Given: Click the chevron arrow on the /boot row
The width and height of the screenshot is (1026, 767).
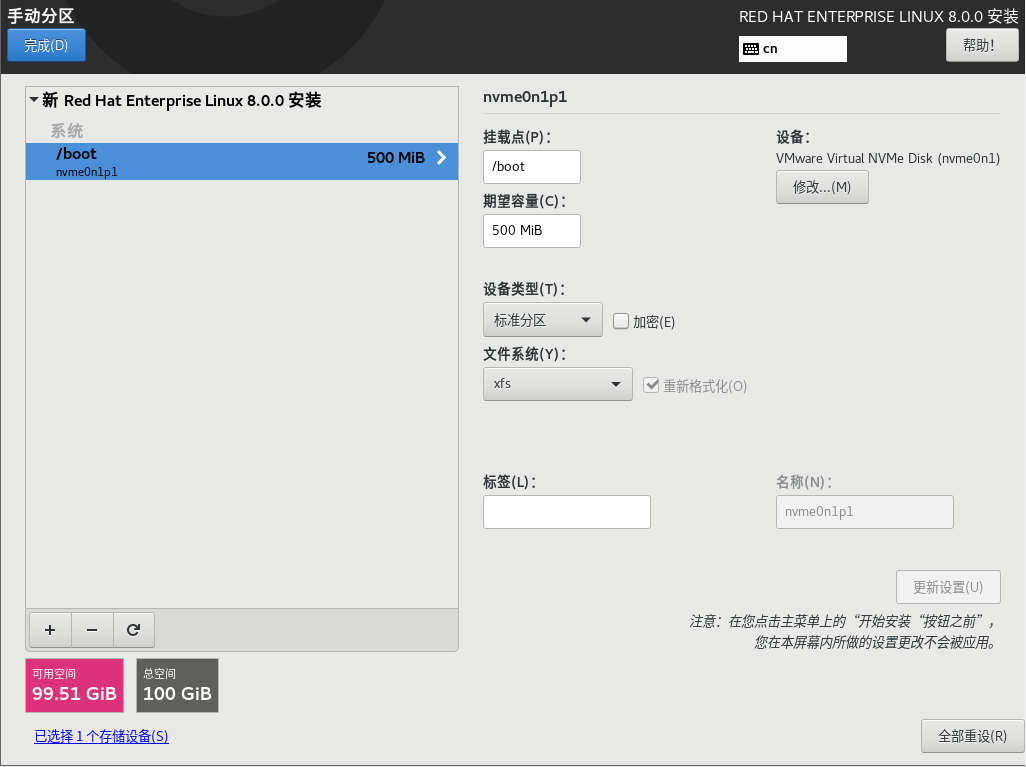Looking at the screenshot, I should (x=442, y=157).
